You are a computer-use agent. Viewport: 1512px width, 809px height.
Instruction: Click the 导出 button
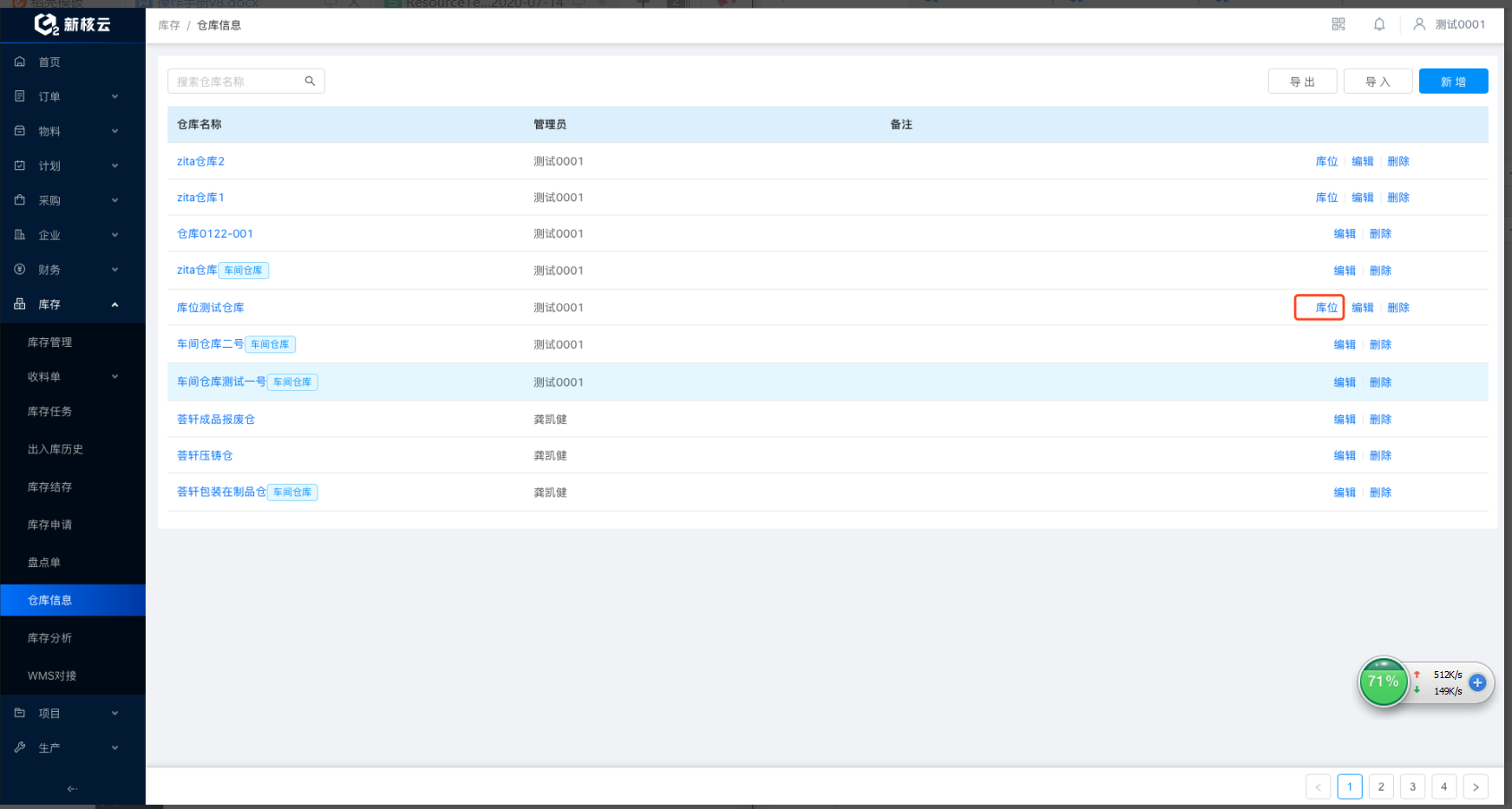click(1302, 82)
